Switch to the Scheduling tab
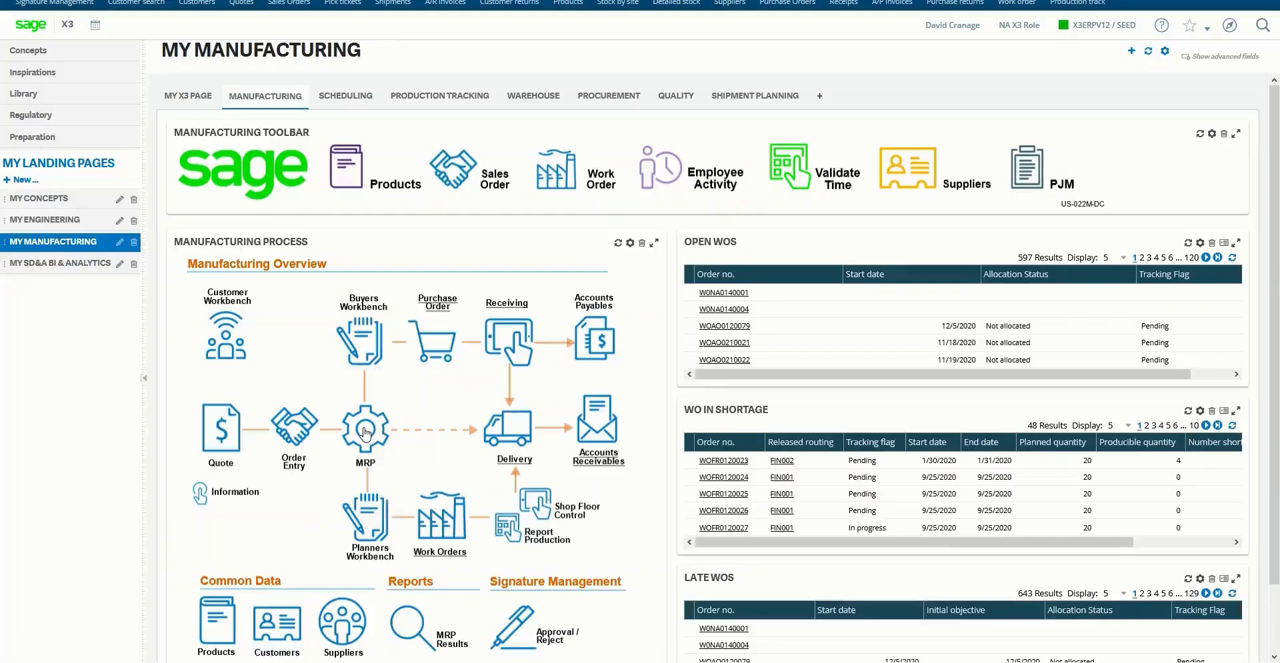Image resolution: width=1280 pixels, height=663 pixels. click(x=345, y=96)
